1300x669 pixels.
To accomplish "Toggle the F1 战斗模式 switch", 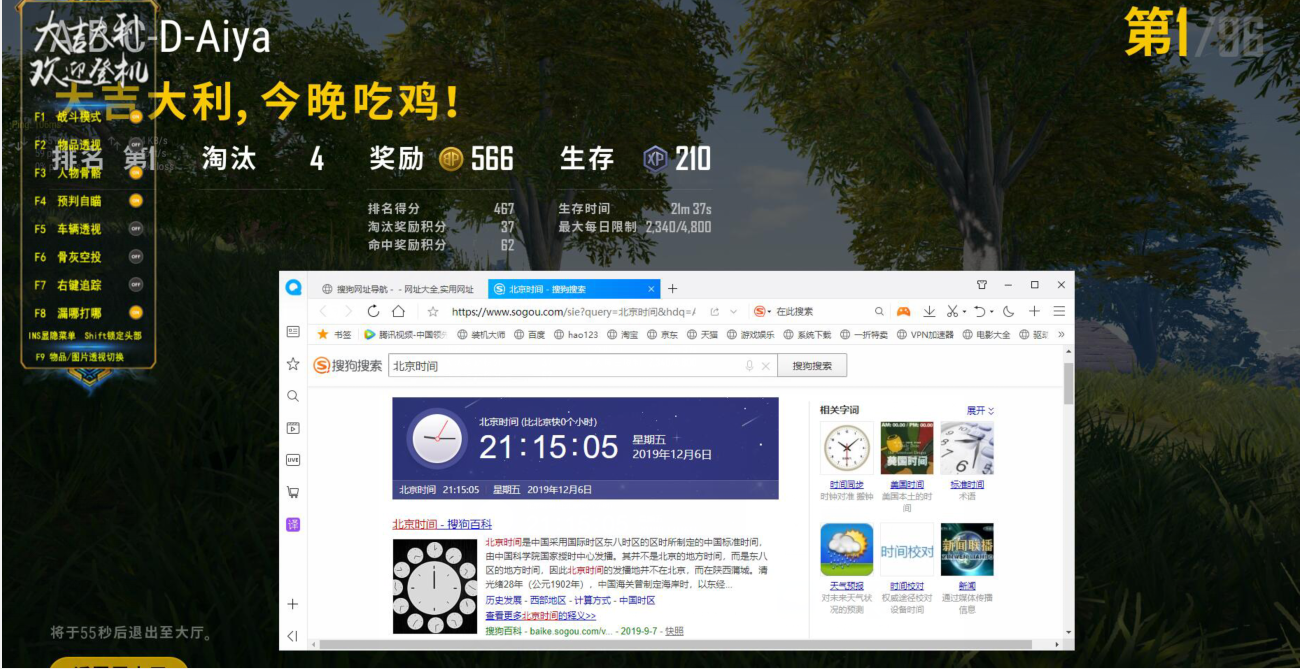I will click(136, 117).
